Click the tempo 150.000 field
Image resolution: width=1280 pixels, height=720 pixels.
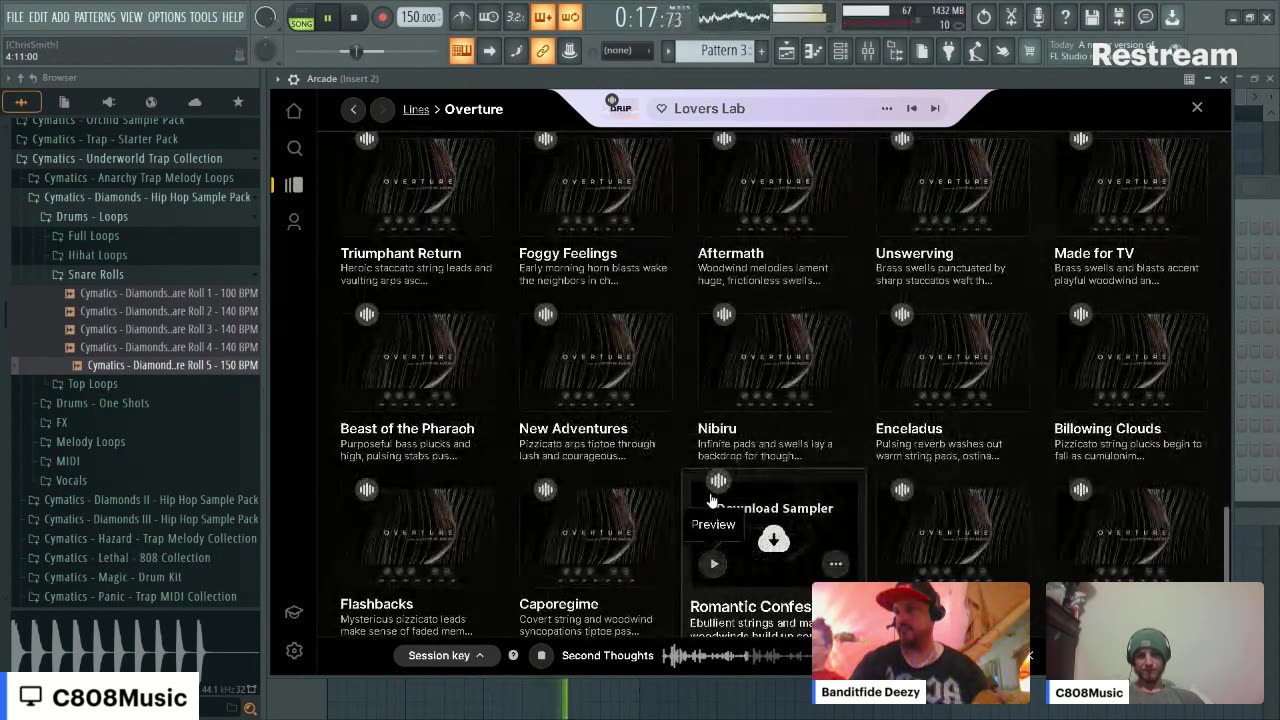pyautogui.click(x=420, y=17)
